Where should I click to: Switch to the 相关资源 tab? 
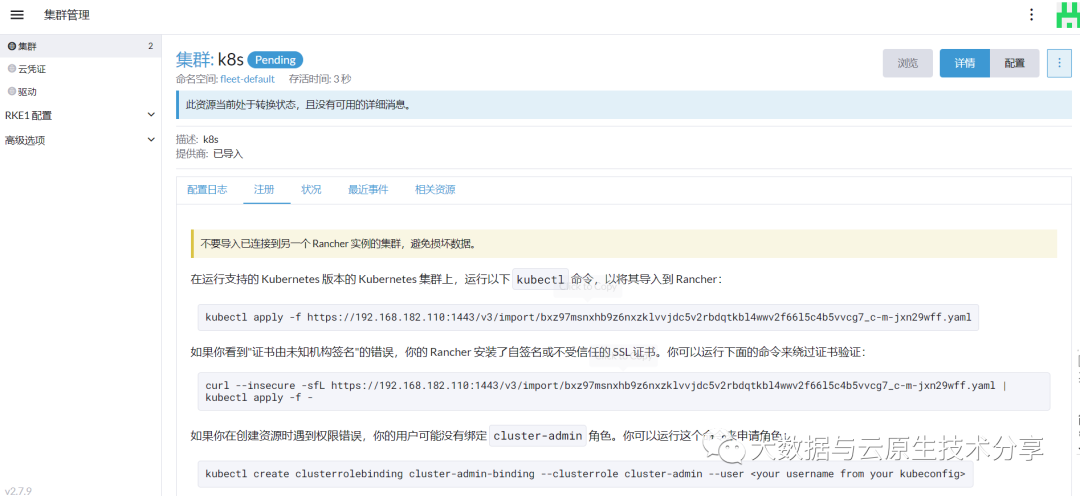tap(435, 189)
